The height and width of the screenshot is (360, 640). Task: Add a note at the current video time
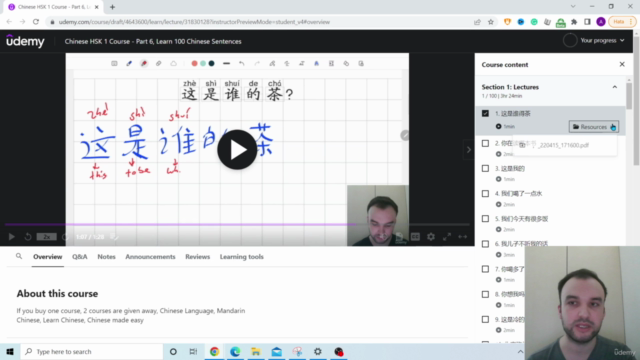tap(115, 237)
